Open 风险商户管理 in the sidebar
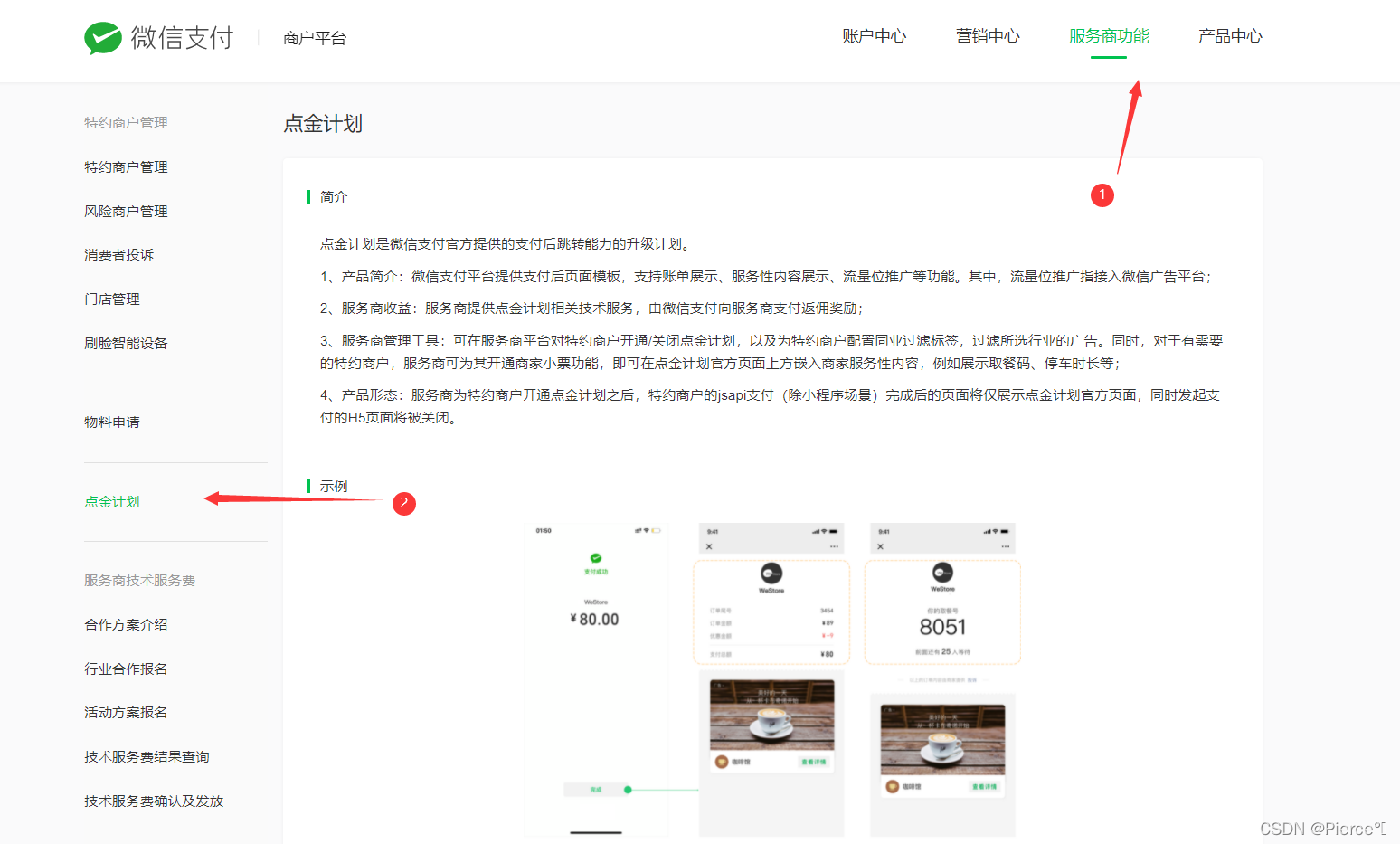Image resolution: width=1400 pixels, height=844 pixels. 126,212
